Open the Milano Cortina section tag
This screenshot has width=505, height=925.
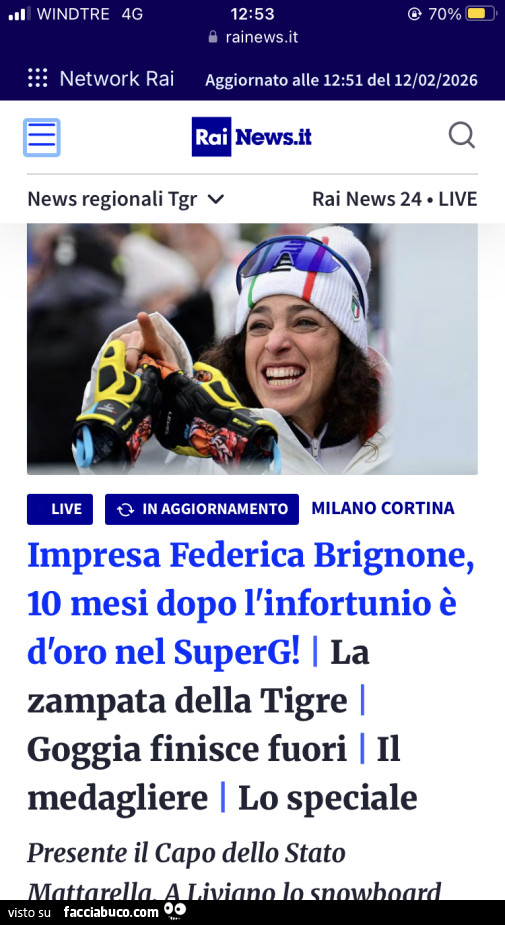[x=383, y=508]
